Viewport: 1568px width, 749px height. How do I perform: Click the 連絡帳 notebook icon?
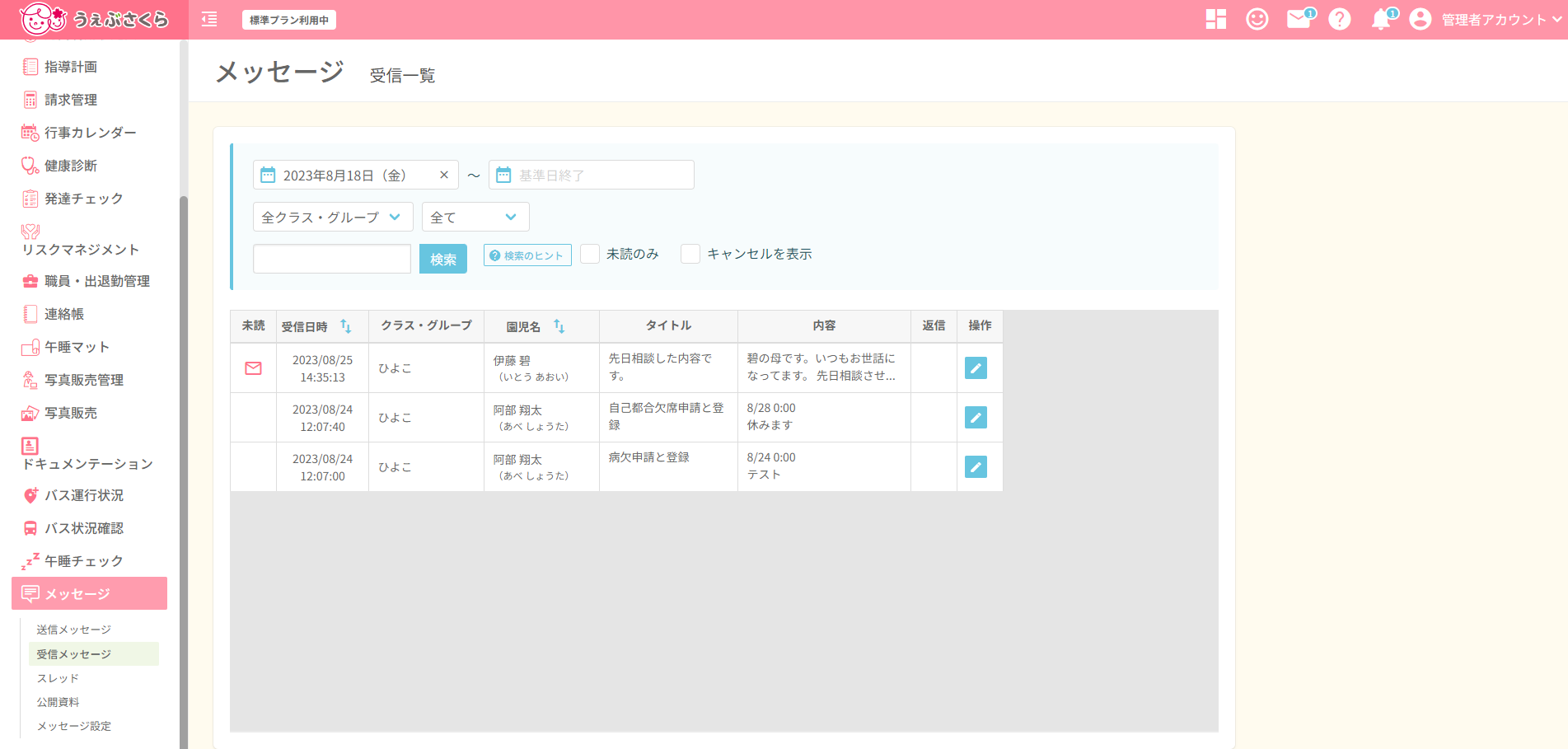(x=30, y=314)
